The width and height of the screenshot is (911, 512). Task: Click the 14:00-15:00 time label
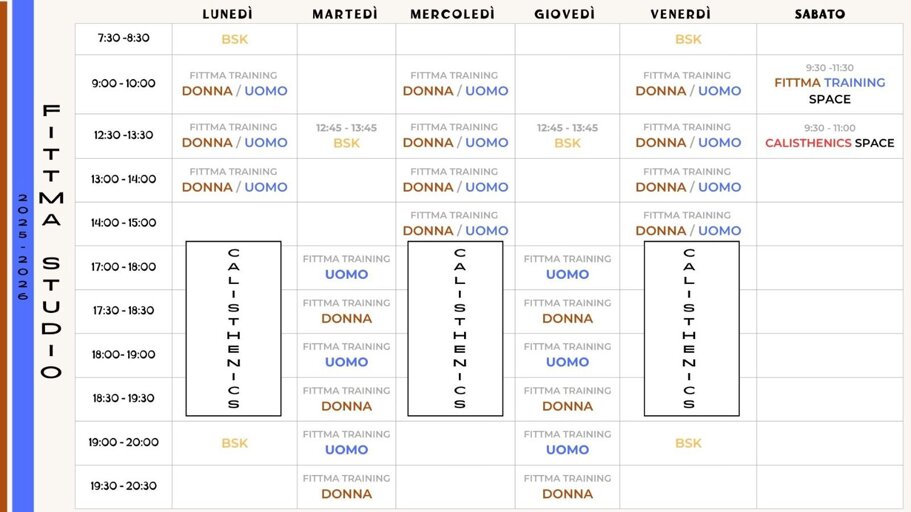(x=123, y=222)
